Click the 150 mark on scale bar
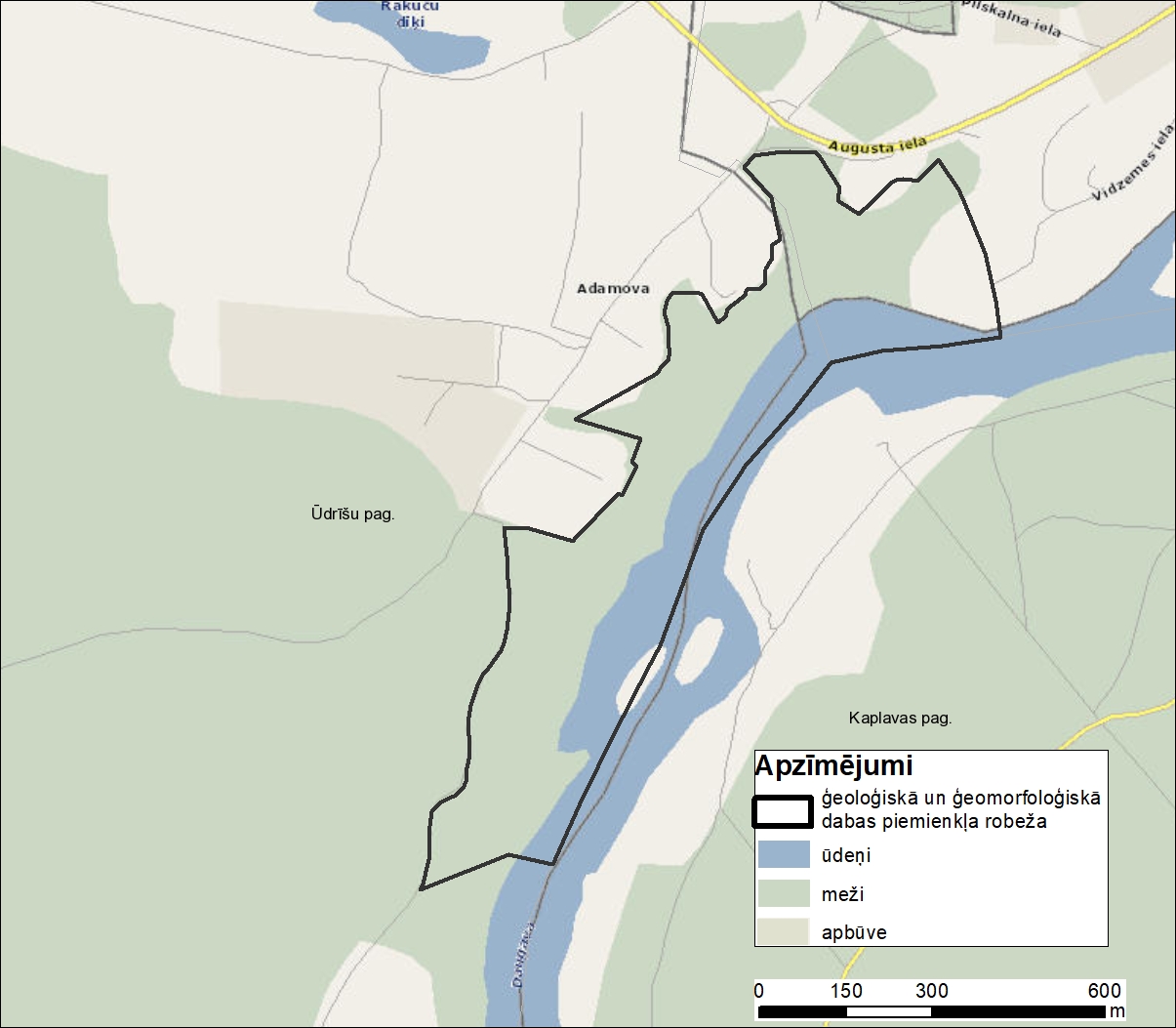 (x=845, y=991)
